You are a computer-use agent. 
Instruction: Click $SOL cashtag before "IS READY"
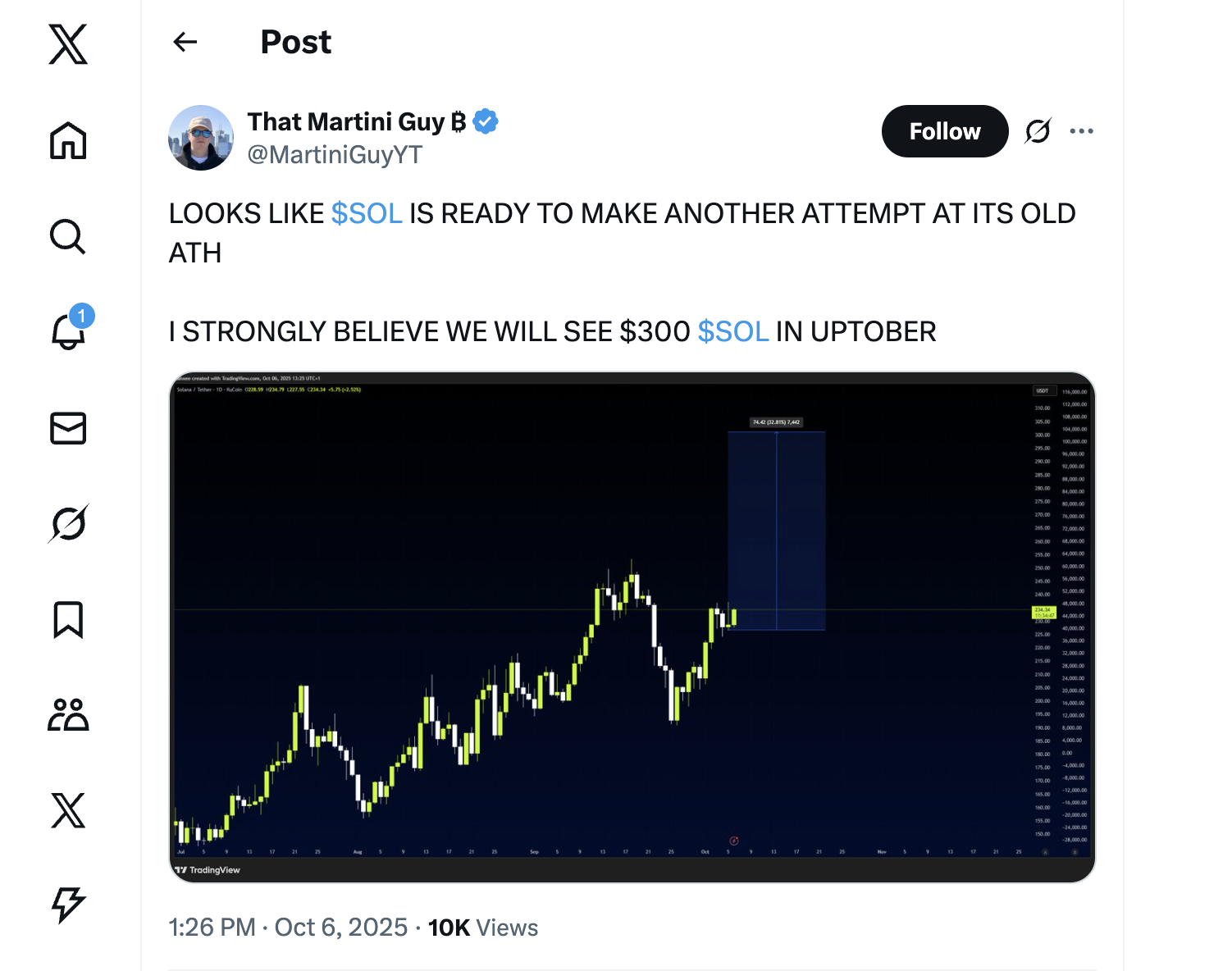tap(367, 214)
